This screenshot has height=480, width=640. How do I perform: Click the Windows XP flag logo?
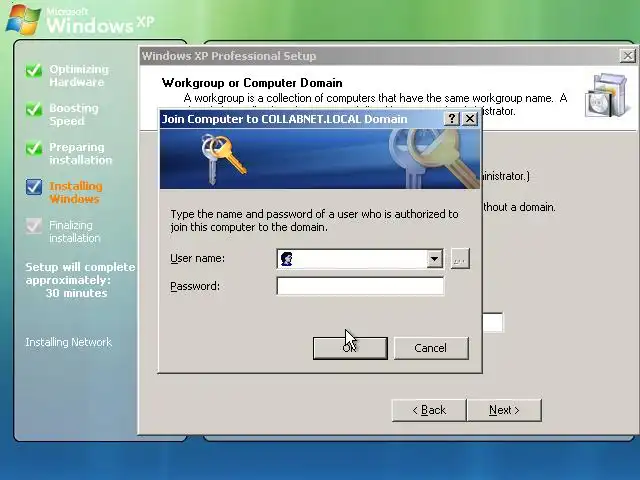click(23, 19)
